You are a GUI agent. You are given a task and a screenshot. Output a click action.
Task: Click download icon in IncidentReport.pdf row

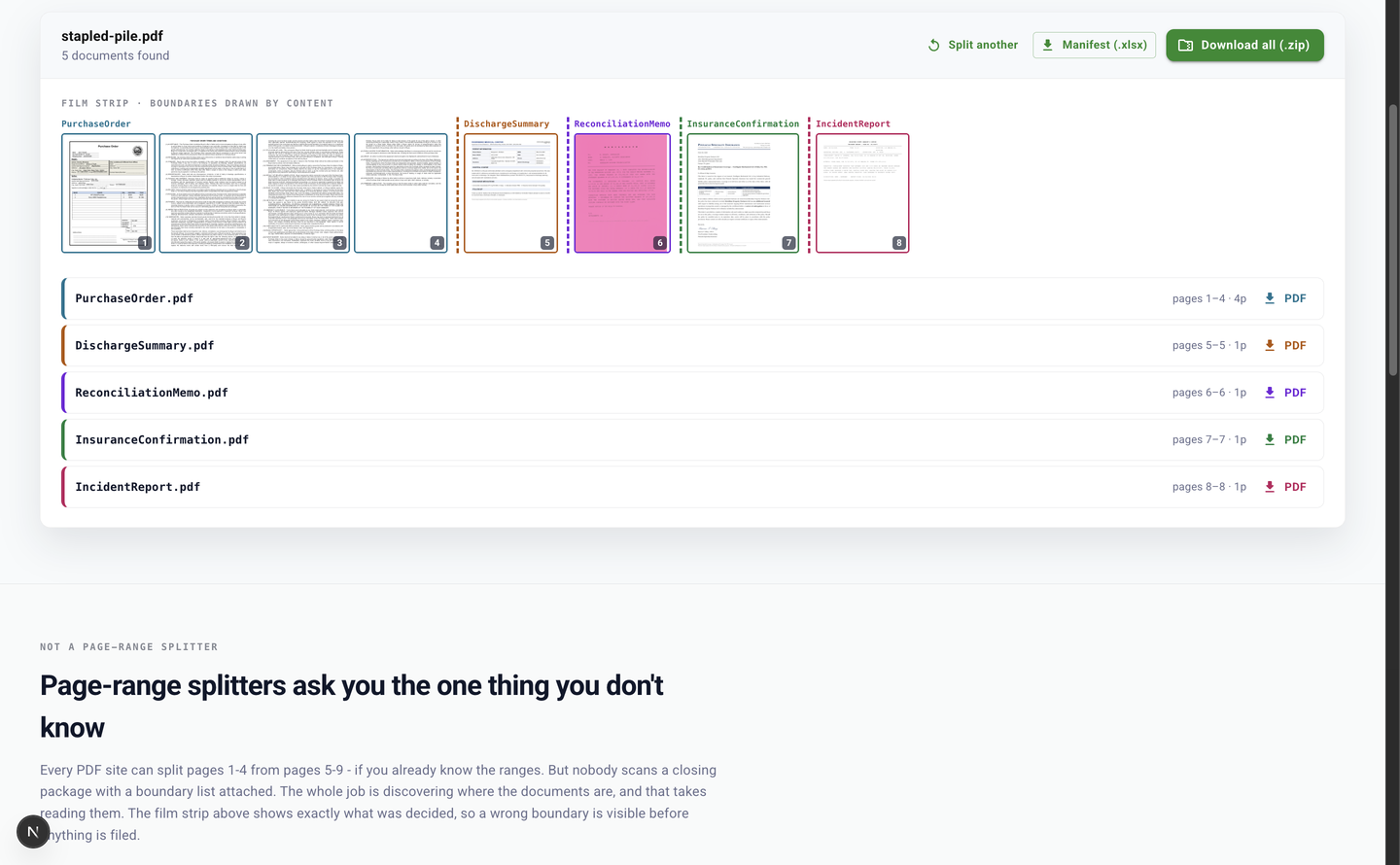pos(1269,487)
